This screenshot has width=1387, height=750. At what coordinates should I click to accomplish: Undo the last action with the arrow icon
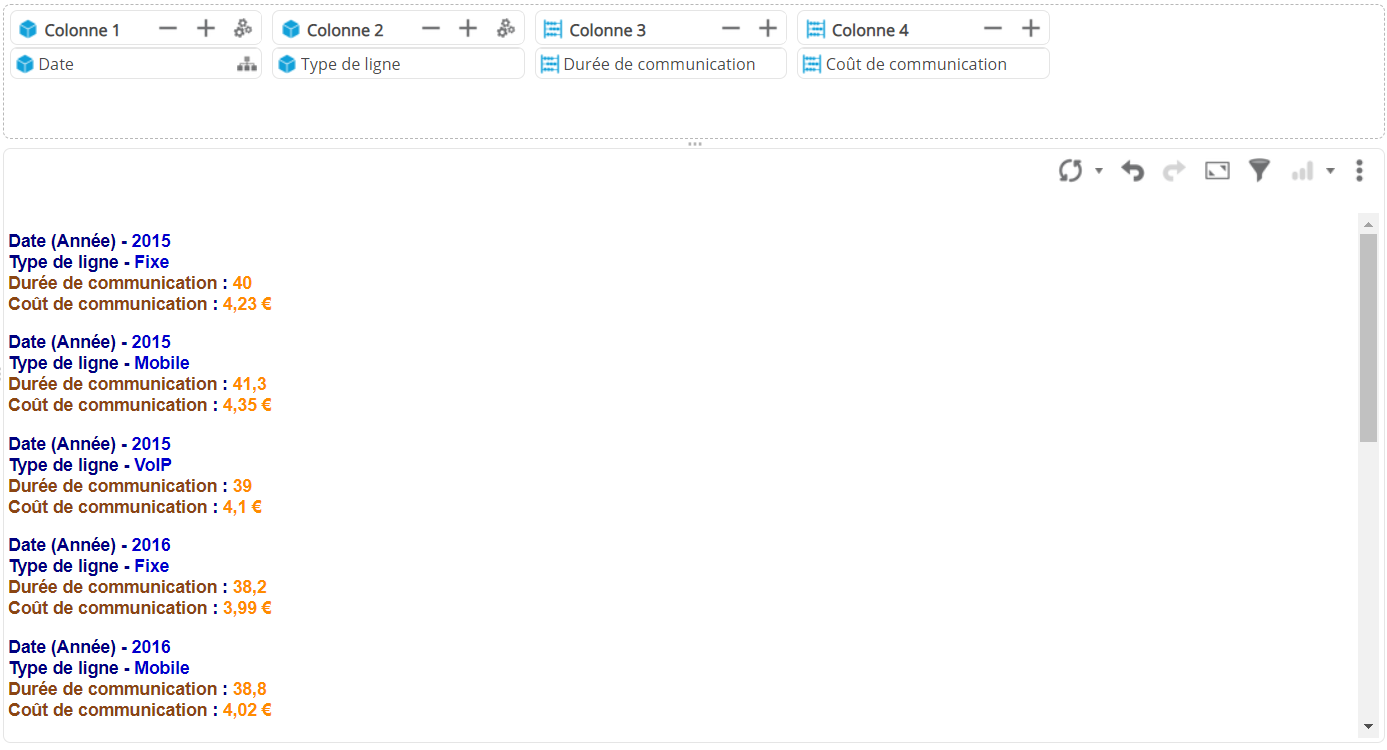click(x=1132, y=171)
